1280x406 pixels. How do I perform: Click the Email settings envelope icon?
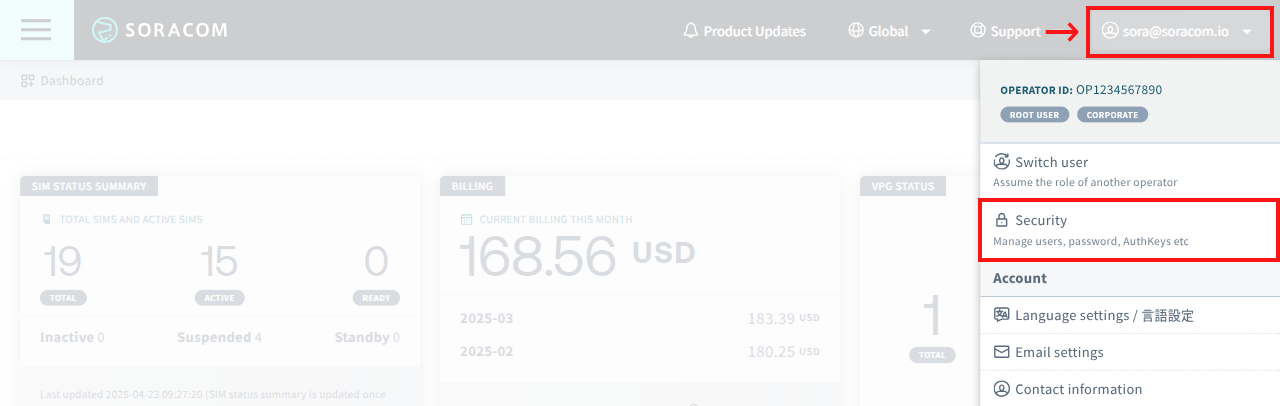[1001, 352]
